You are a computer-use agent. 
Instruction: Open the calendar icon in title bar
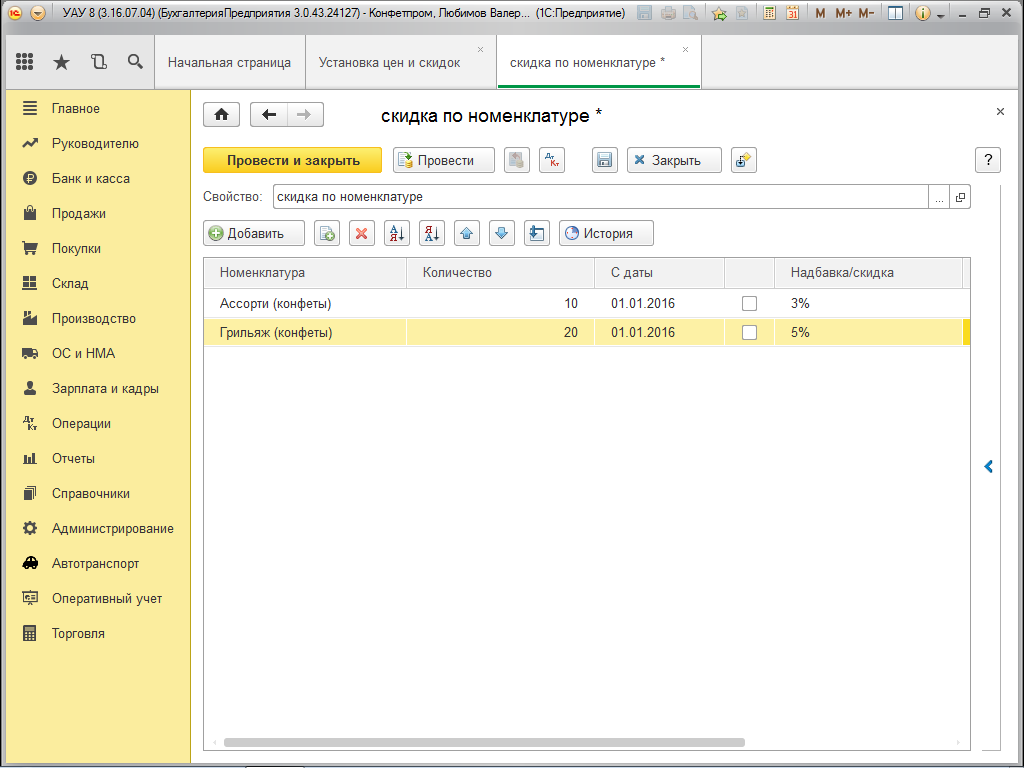coord(792,13)
